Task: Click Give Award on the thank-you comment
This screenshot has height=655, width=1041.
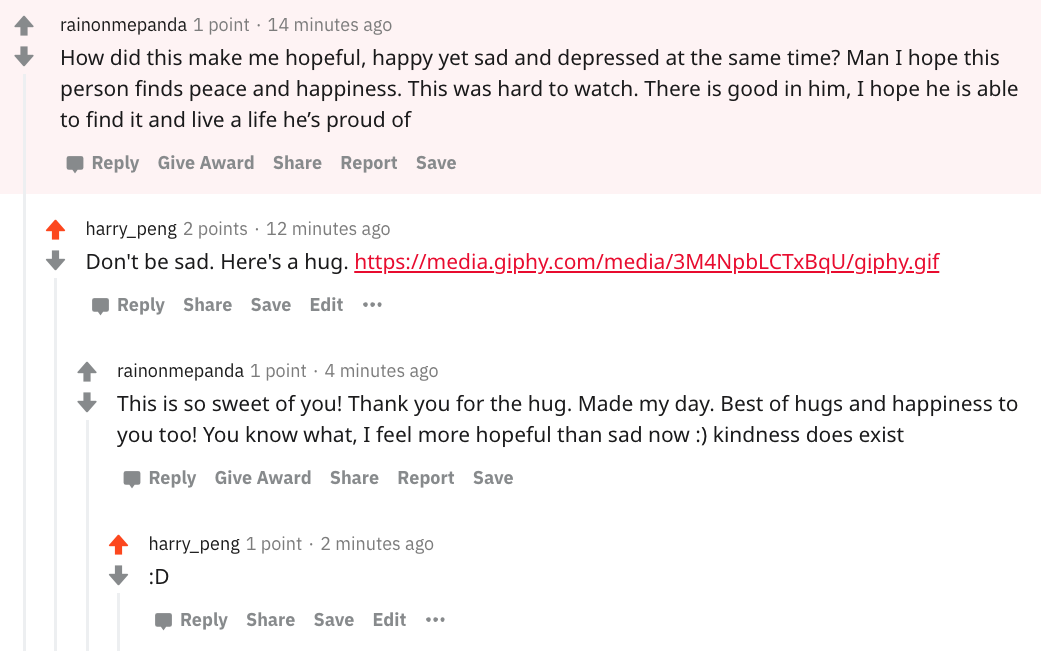Action: coord(263,478)
